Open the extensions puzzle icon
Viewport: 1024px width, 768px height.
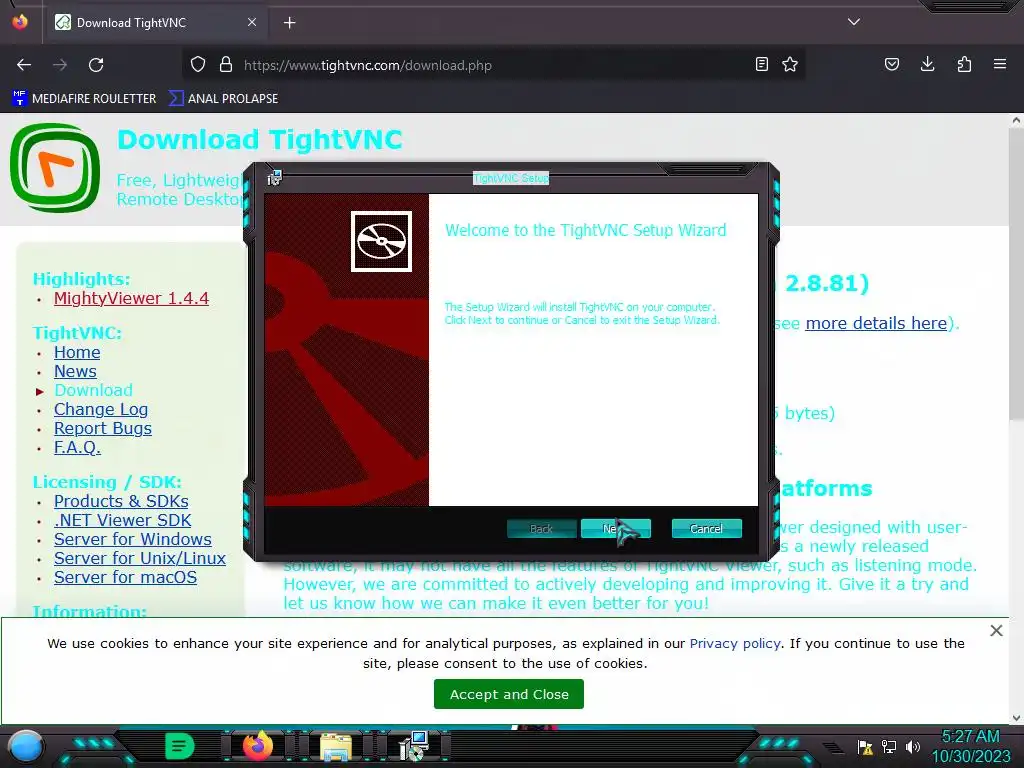pos(964,64)
